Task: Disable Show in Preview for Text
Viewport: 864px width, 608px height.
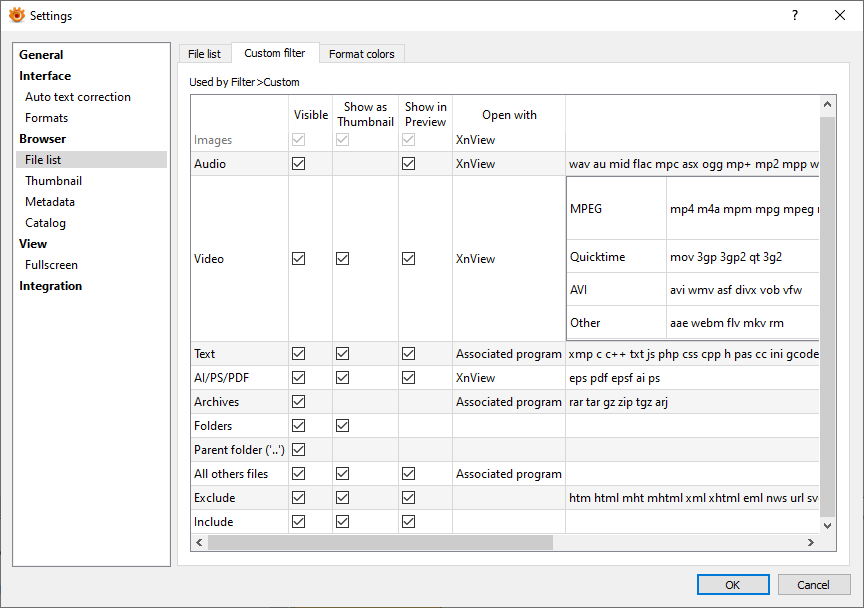Action: (408, 354)
